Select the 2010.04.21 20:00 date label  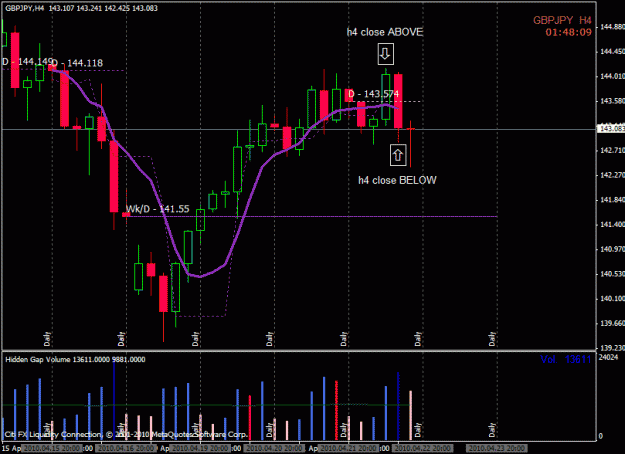coord(348,448)
